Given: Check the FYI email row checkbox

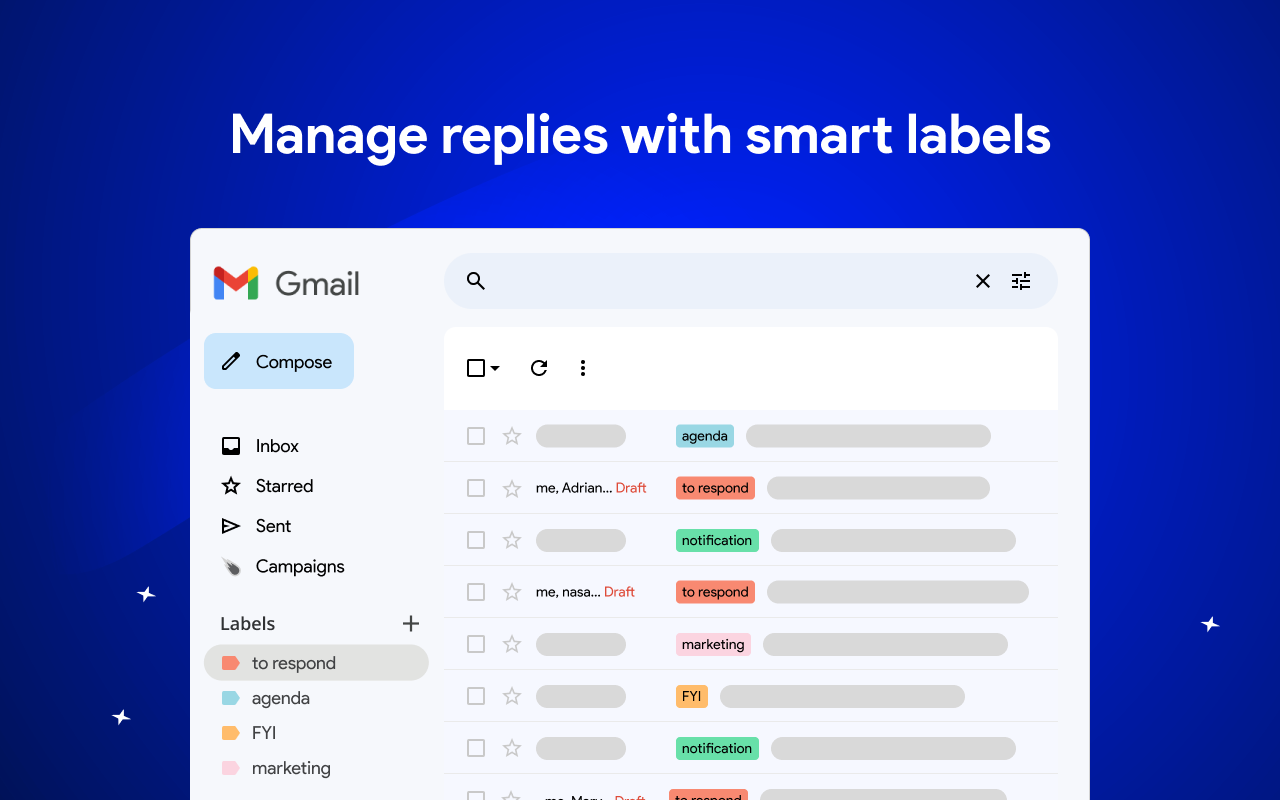Looking at the screenshot, I should click(x=476, y=696).
